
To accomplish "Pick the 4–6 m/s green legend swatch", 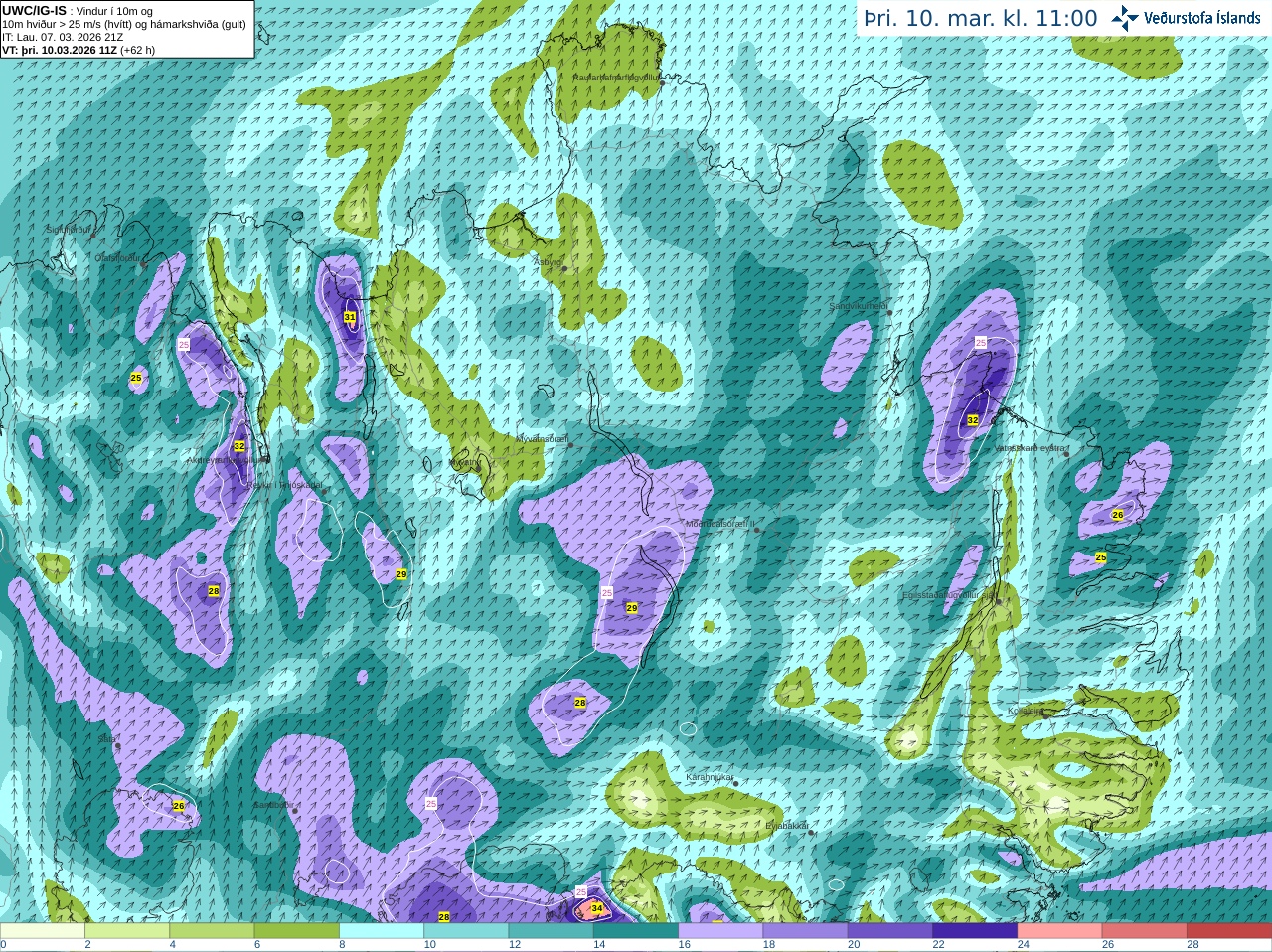I will pos(212,931).
